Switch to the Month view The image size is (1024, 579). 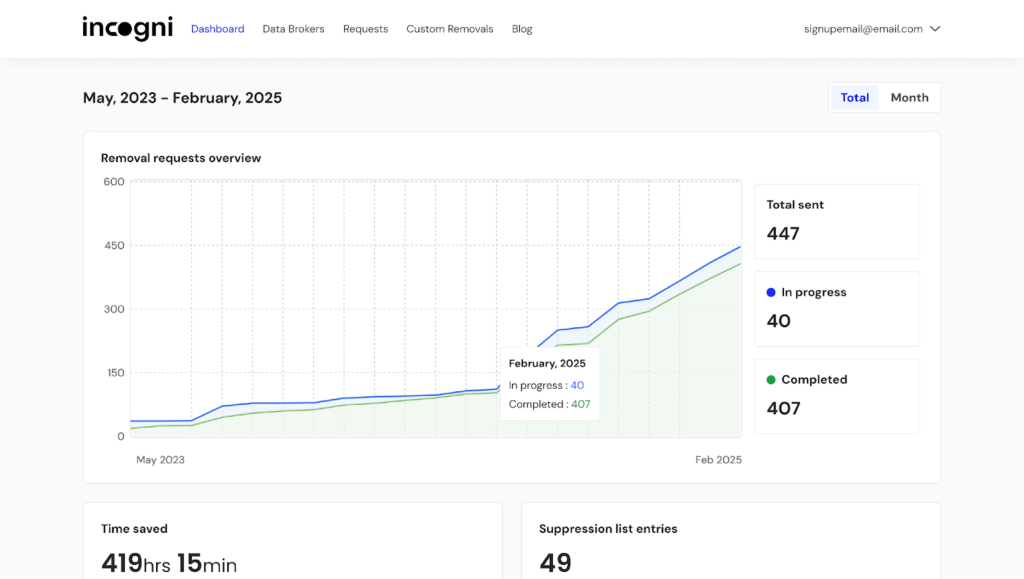click(x=909, y=97)
